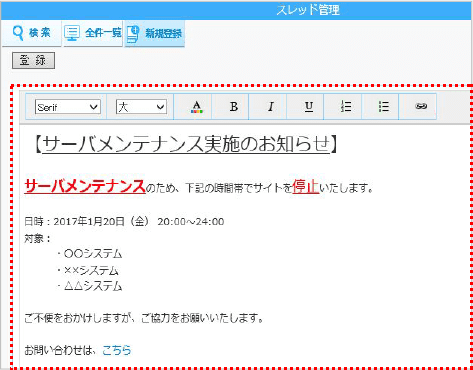The width and height of the screenshot is (473, 370).
Task: Insert a bulleted list
Action: [x=384, y=107]
